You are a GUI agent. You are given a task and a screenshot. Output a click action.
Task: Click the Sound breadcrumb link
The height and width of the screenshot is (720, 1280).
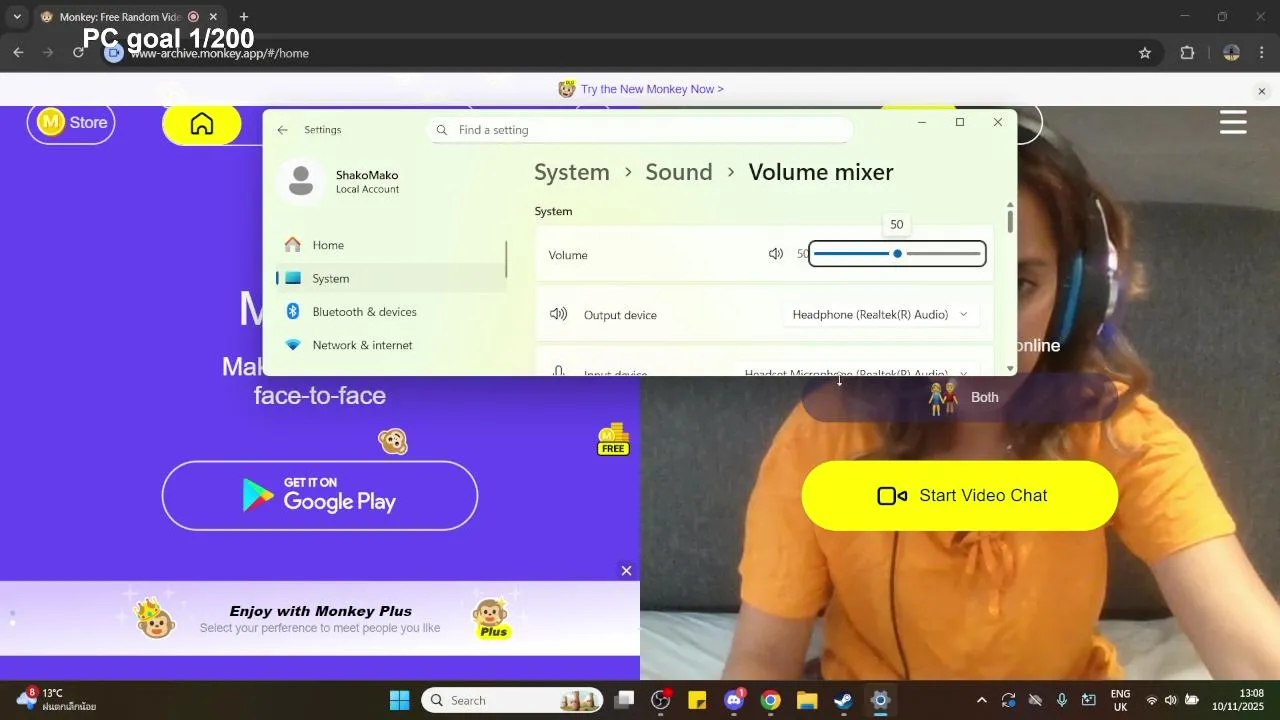click(x=679, y=172)
